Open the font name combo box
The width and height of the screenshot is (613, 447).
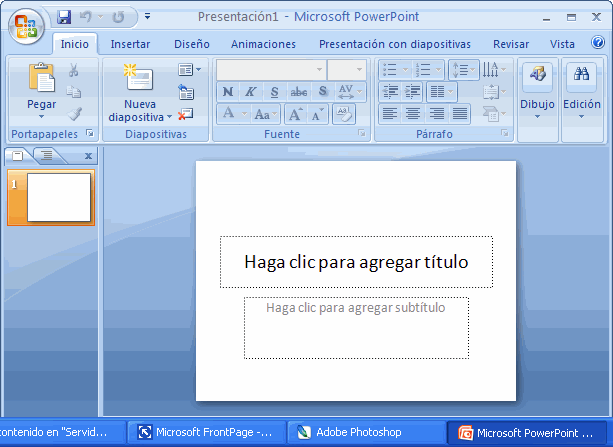pos(271,70)
